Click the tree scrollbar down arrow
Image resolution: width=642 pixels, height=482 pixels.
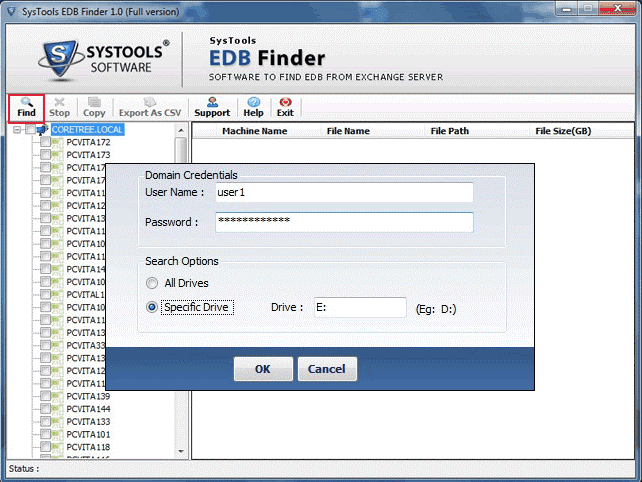tap(181, 451)
